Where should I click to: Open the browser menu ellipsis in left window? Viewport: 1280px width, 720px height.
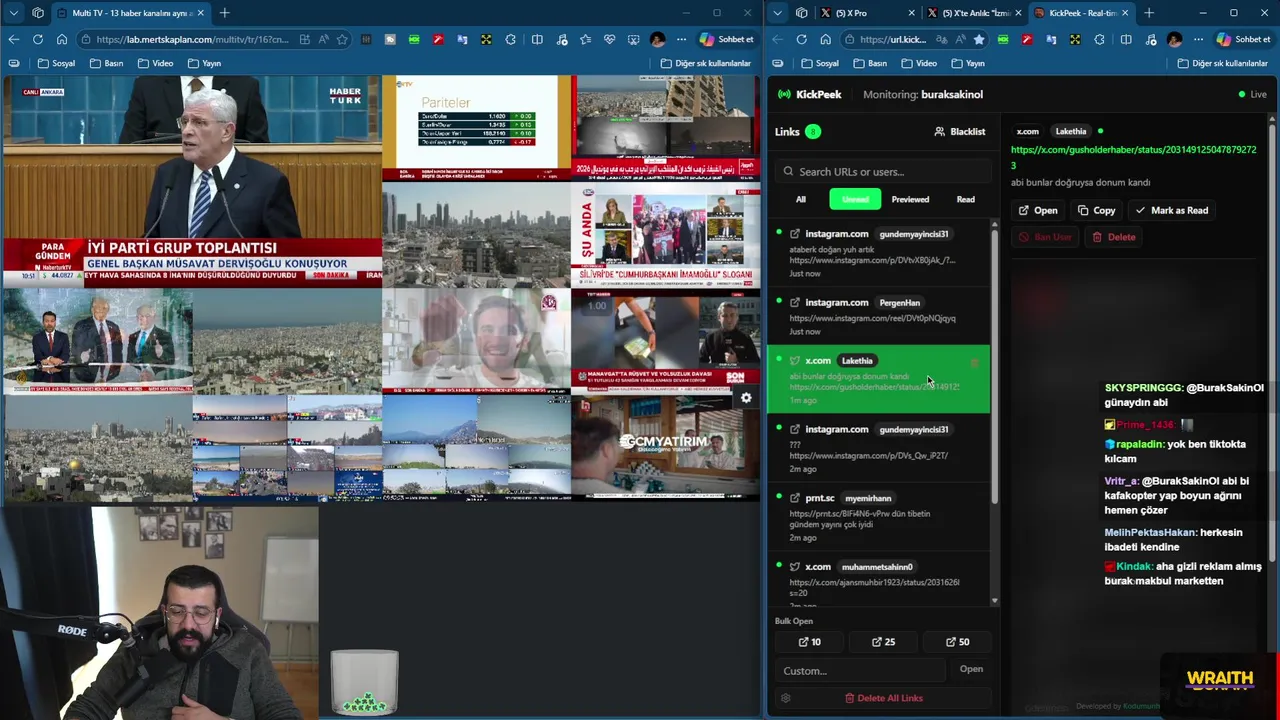[x=681, y=39]
